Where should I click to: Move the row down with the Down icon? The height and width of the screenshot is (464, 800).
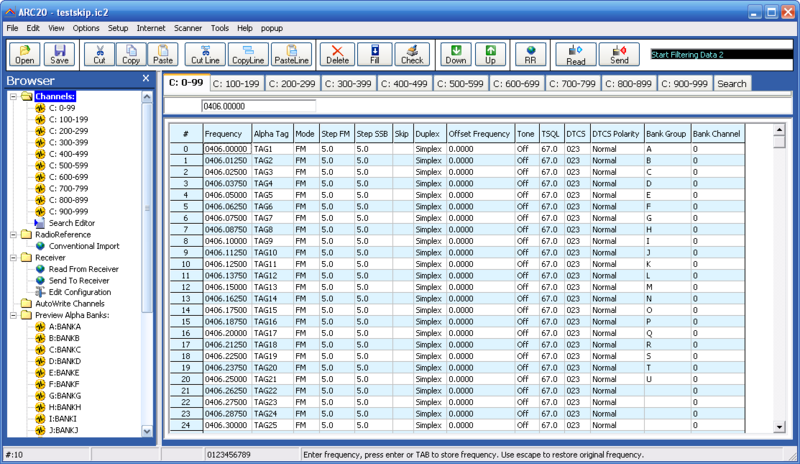click(x=456, y=54)
